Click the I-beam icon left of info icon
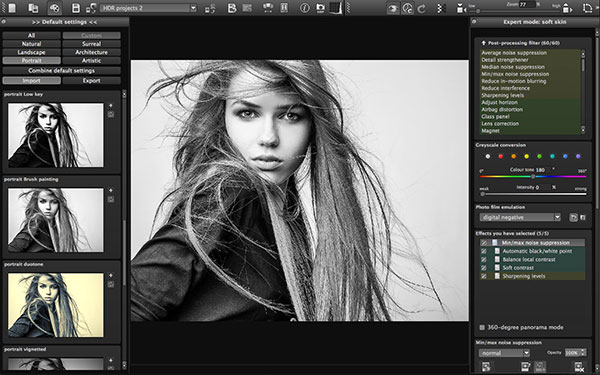 point(284,8)
